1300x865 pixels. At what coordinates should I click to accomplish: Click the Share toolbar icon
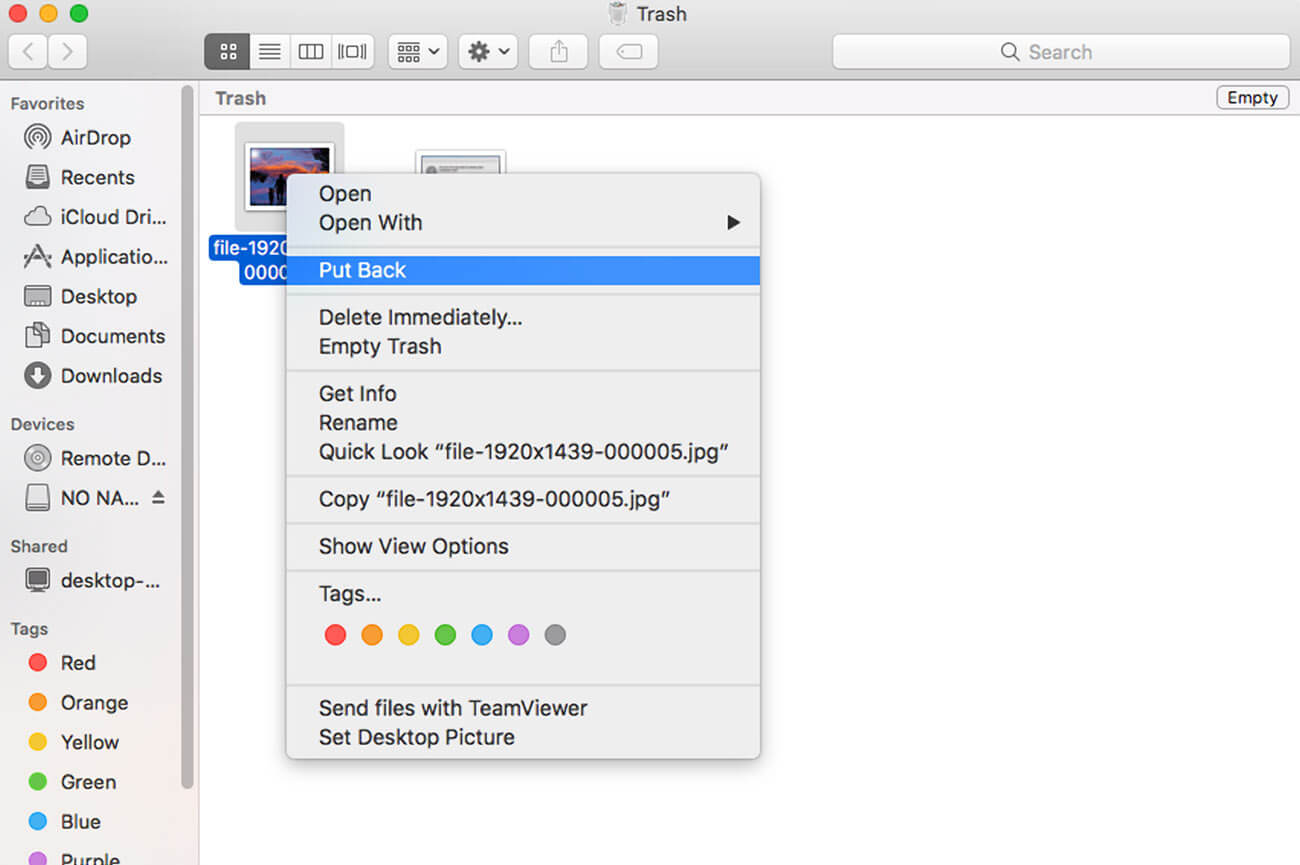(558, 52)
